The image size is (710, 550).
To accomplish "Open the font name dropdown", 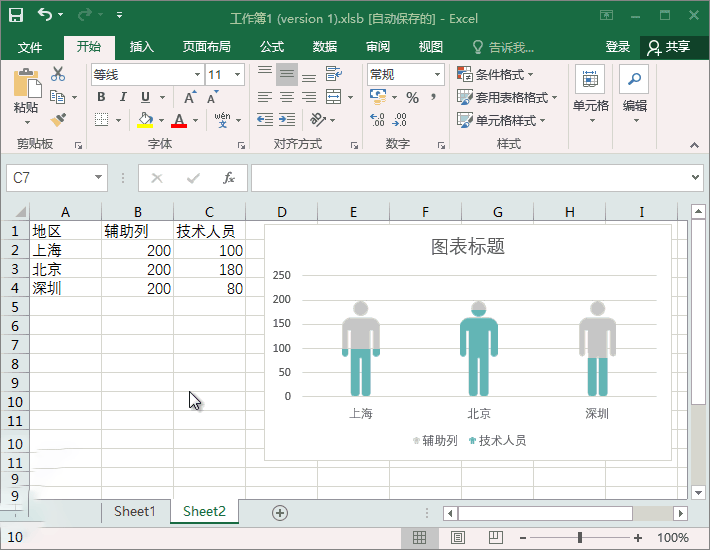I will 197,75.
